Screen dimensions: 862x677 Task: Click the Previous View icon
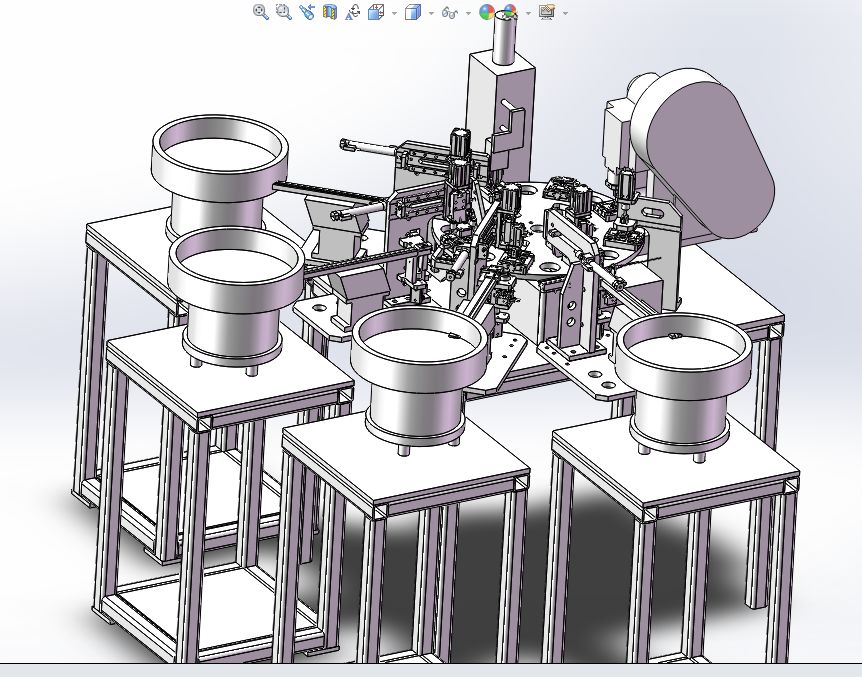(307, 12)
